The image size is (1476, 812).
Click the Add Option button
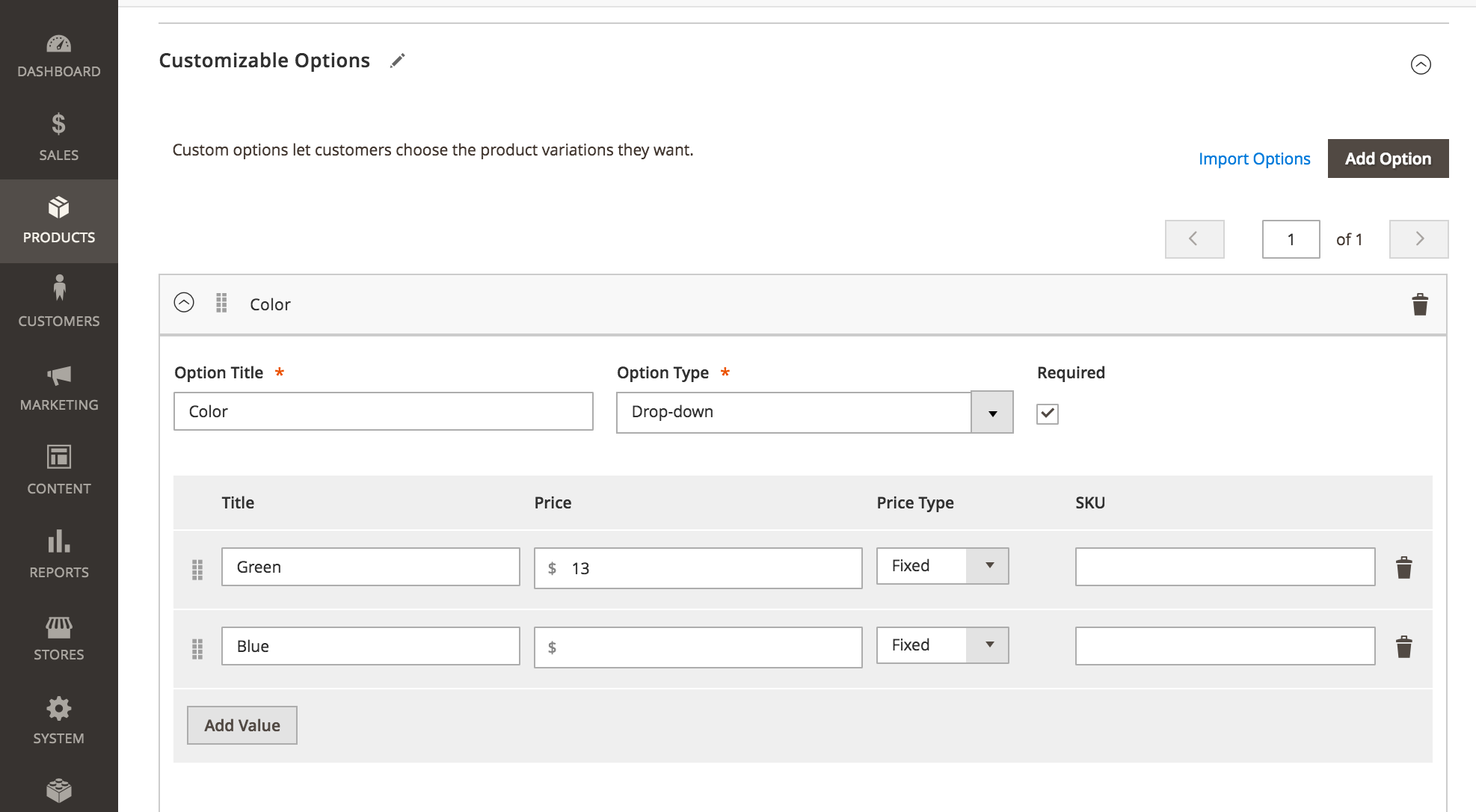tap(1389, 159)
